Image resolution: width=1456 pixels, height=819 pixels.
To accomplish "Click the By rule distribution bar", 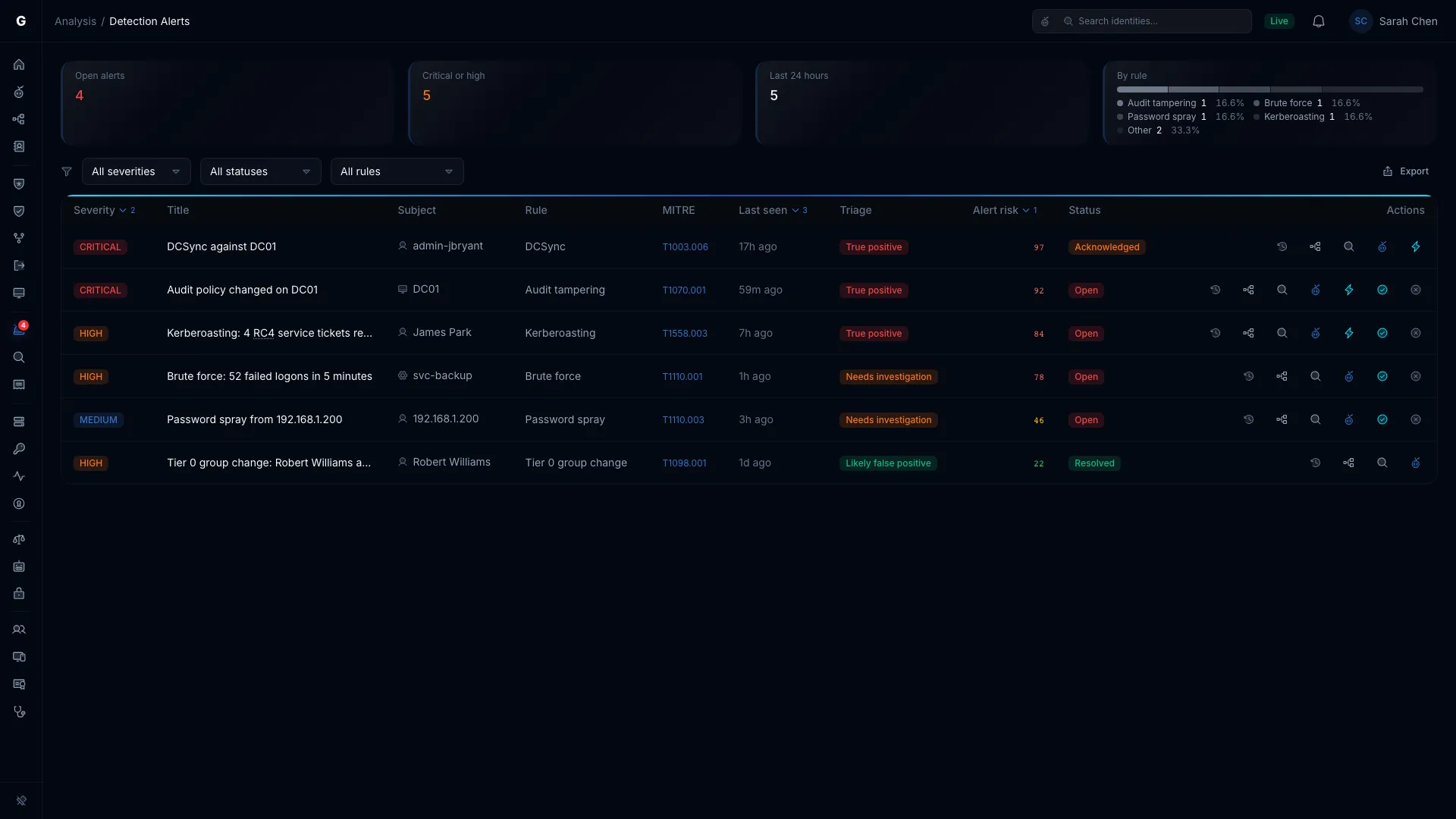I will [x=1269, y=89].
